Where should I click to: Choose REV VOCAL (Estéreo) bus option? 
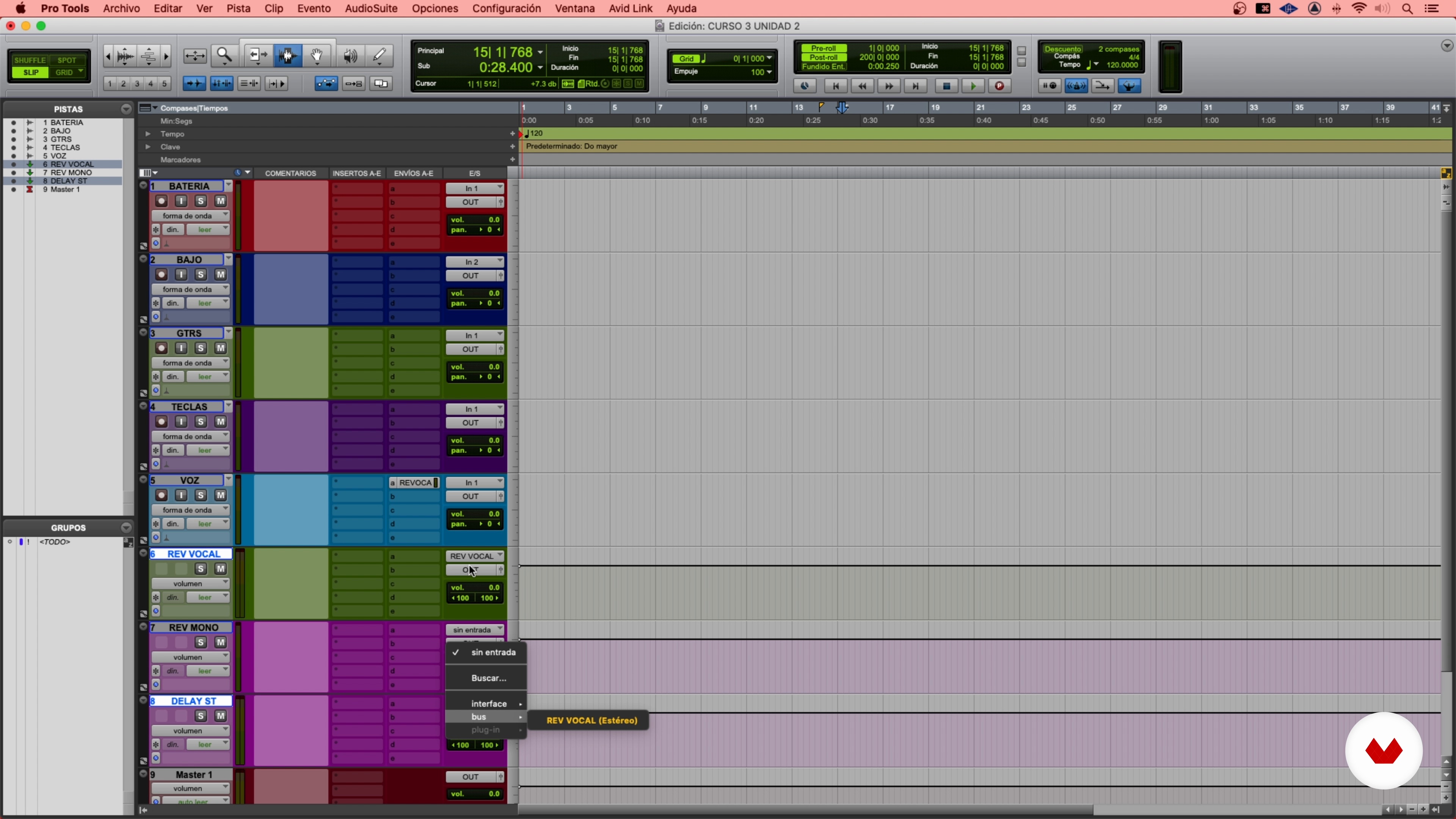(591, 720)
